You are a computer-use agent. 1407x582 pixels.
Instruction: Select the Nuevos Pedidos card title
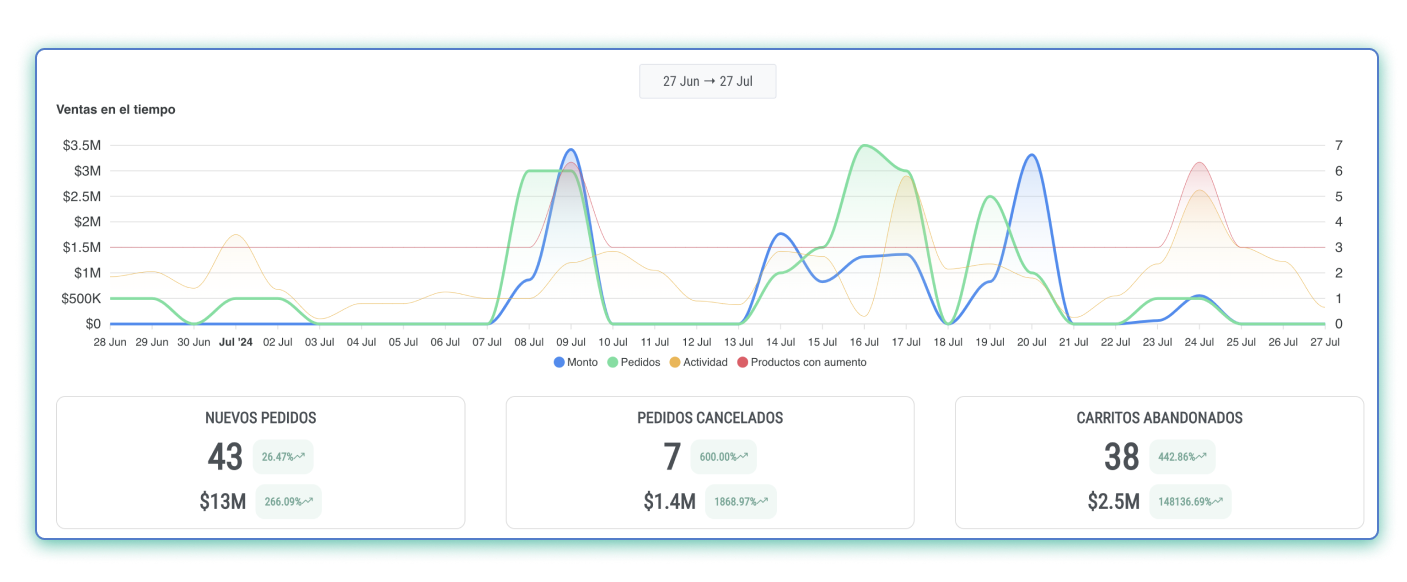point(260,418)
